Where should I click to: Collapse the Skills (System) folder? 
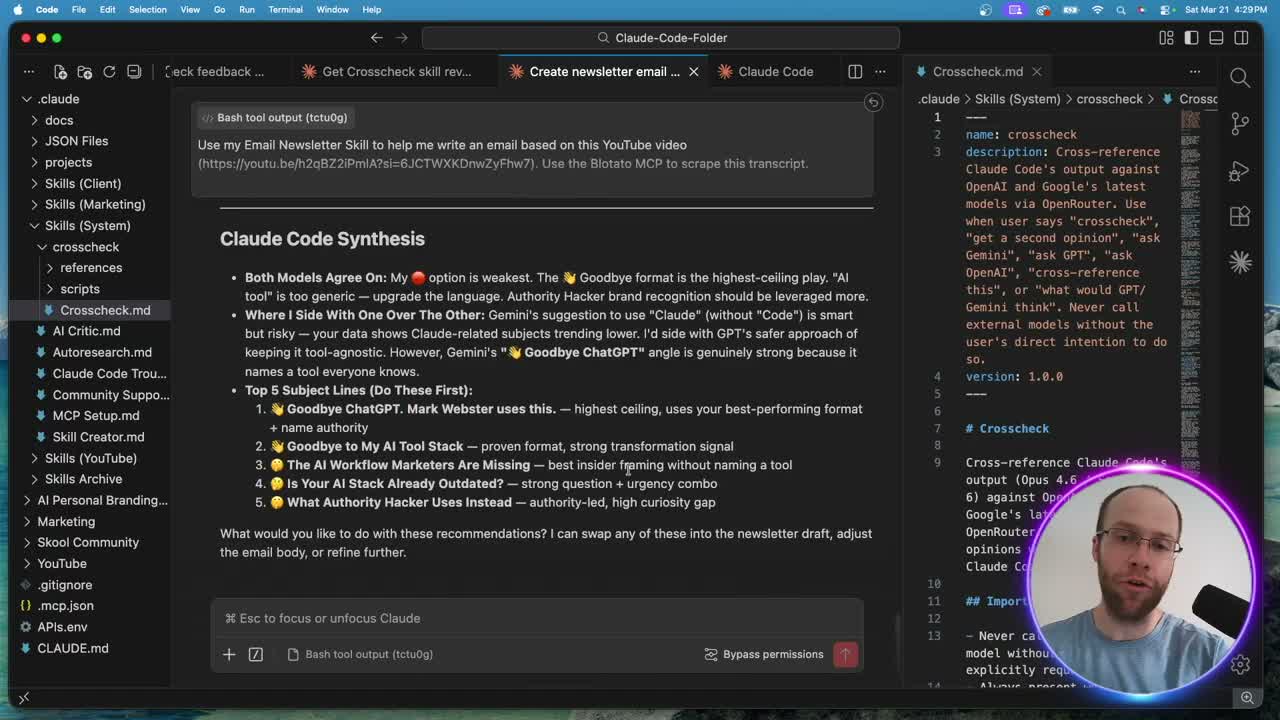(x=87, y=225)
